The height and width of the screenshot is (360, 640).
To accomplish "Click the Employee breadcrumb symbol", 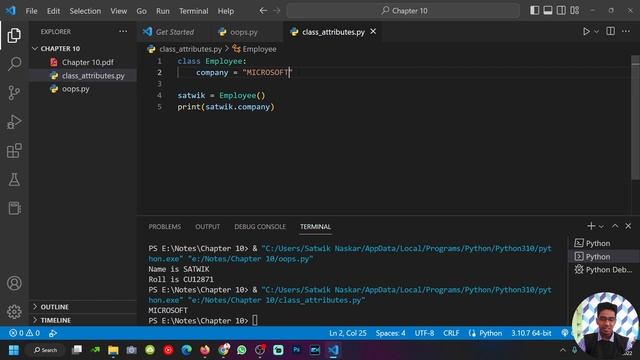I will pyautogui.click(x=259, y=49).
